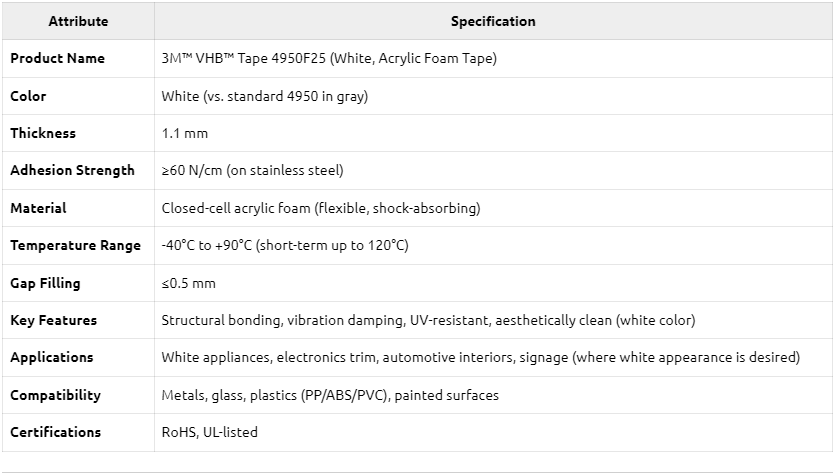
Task: Select the Key Features label
Action: (54, 320)
